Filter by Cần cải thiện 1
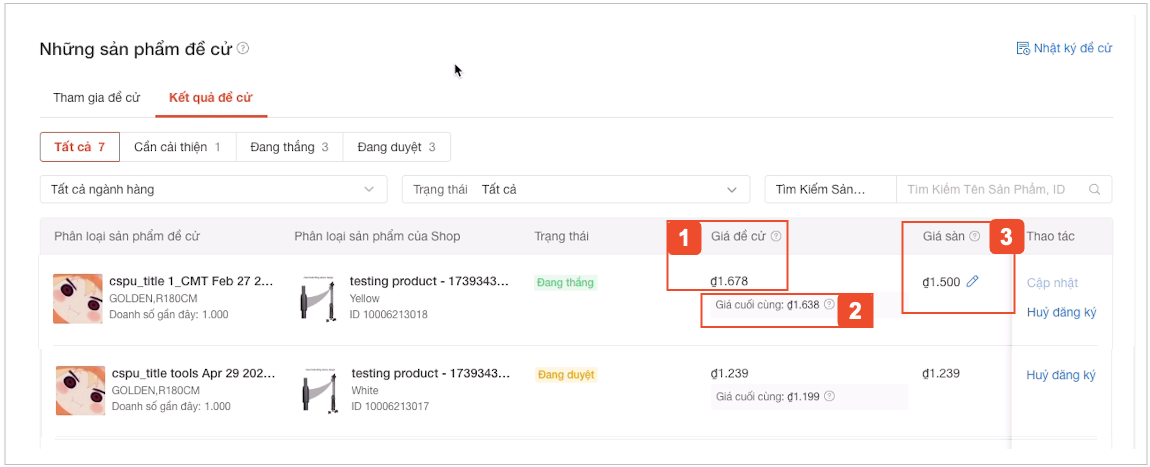The height and width of the screenshot is (467, 1150). pyautogui.click(x=177, y=147)
